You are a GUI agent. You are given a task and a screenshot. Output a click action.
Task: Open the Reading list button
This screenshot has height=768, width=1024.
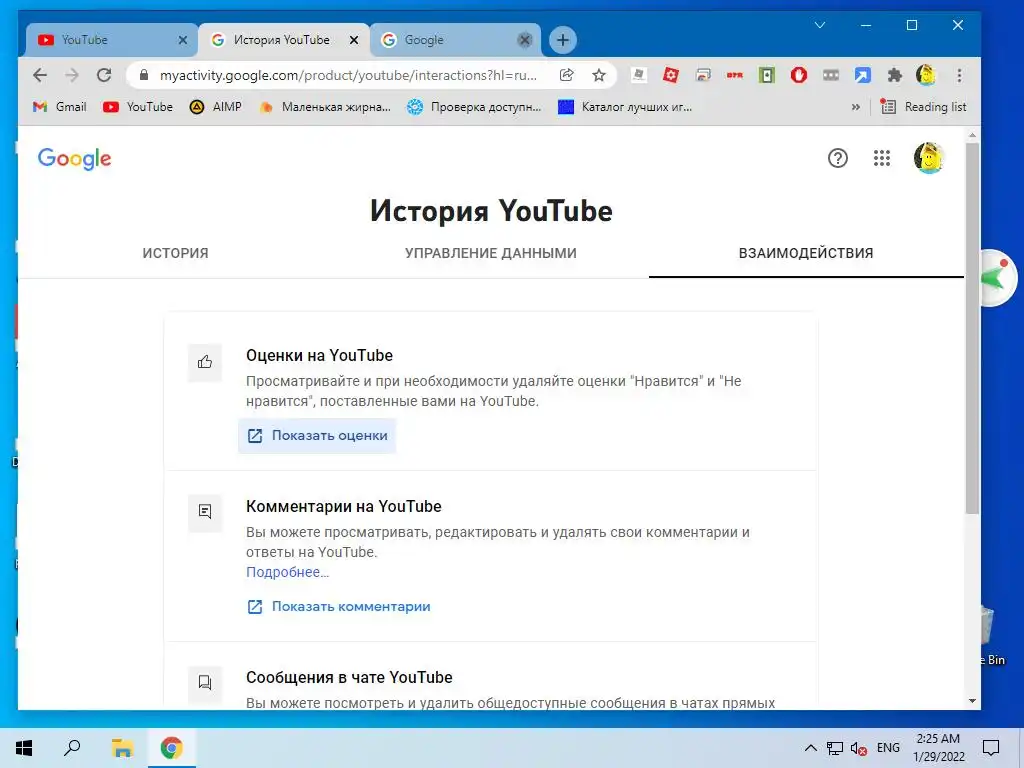(x=923, y=107)
